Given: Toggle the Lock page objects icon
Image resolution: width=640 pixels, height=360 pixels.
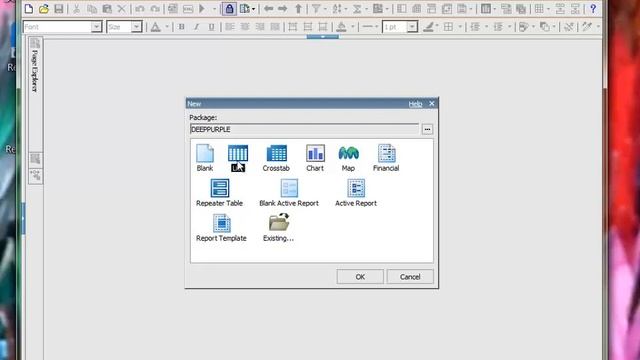Looking at the screenshot, I should coord(229,9).
